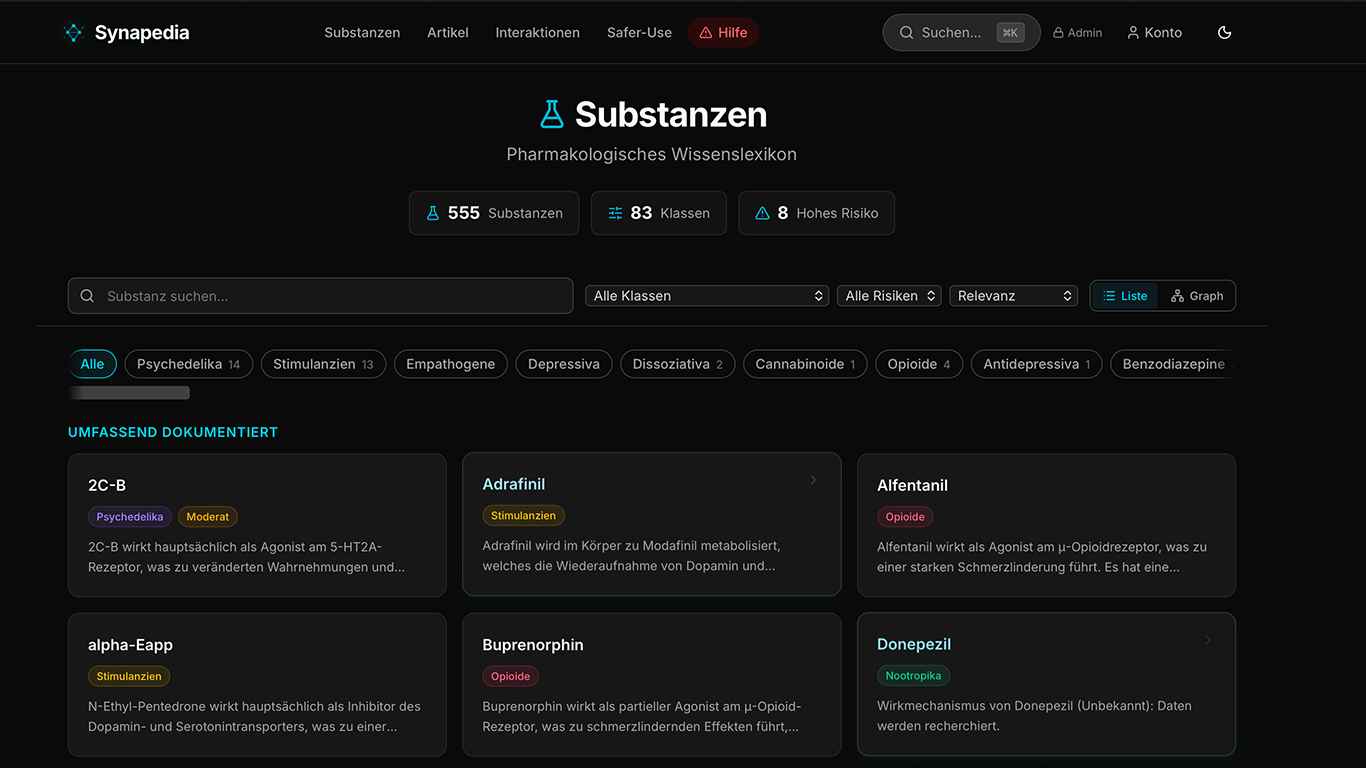The width and height of the screenshot is (1366, 768).
Task: Open the Konto link
Action: pyautogui.click(x=1154, y=32)
